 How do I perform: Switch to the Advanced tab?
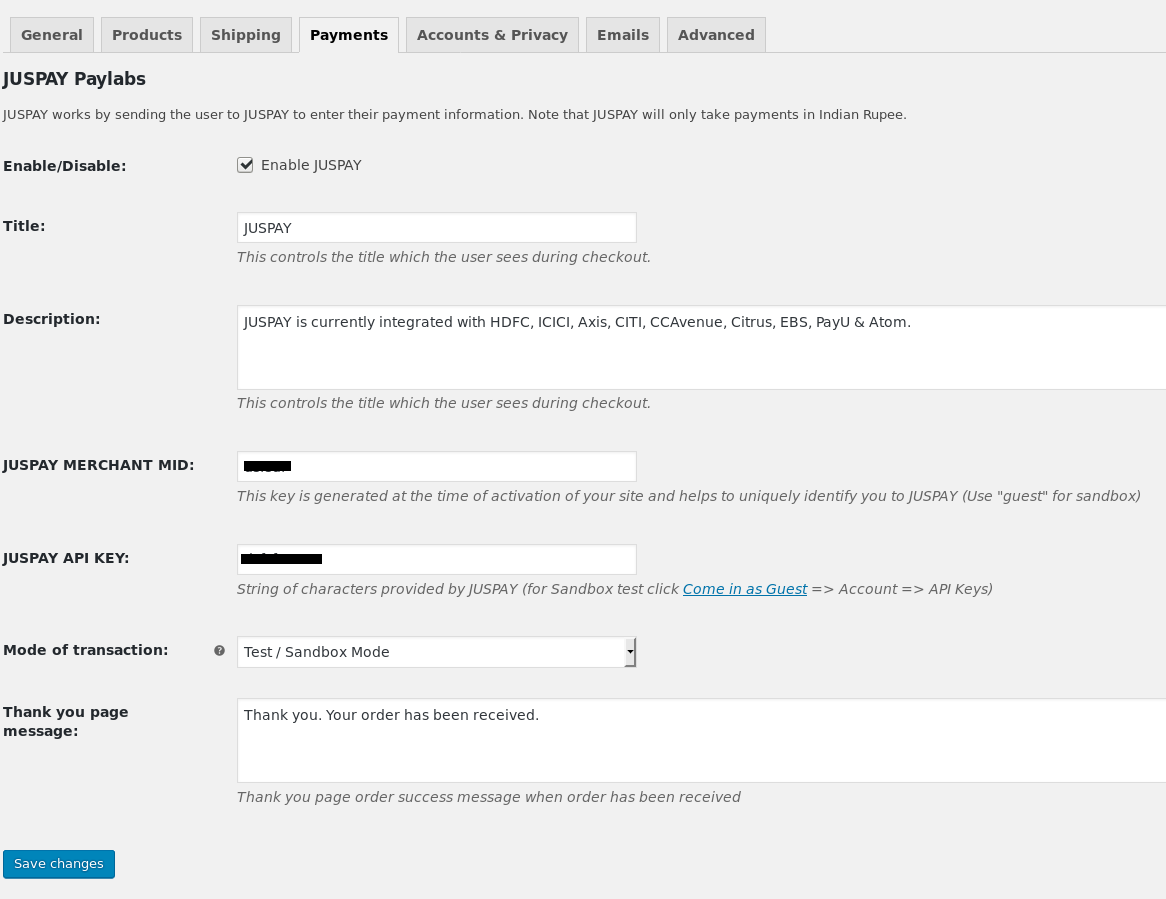716,35
